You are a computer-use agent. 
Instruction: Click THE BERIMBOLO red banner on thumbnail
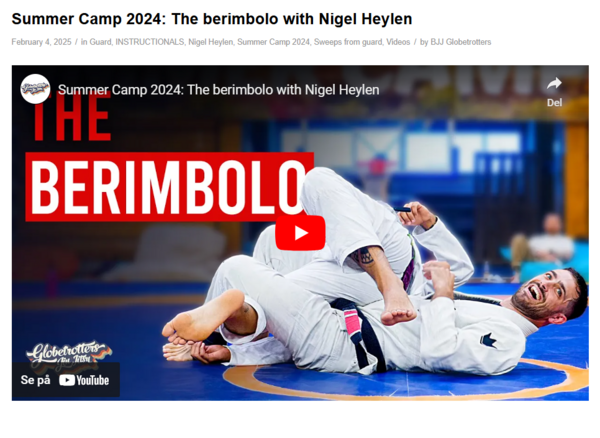(x=170, y=186)
